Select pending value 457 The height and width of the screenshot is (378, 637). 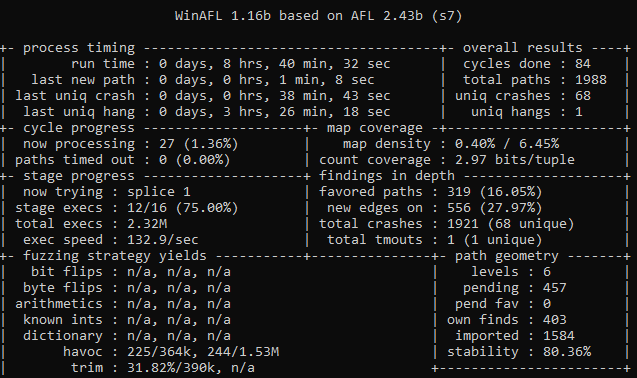[x=555, y=288]
